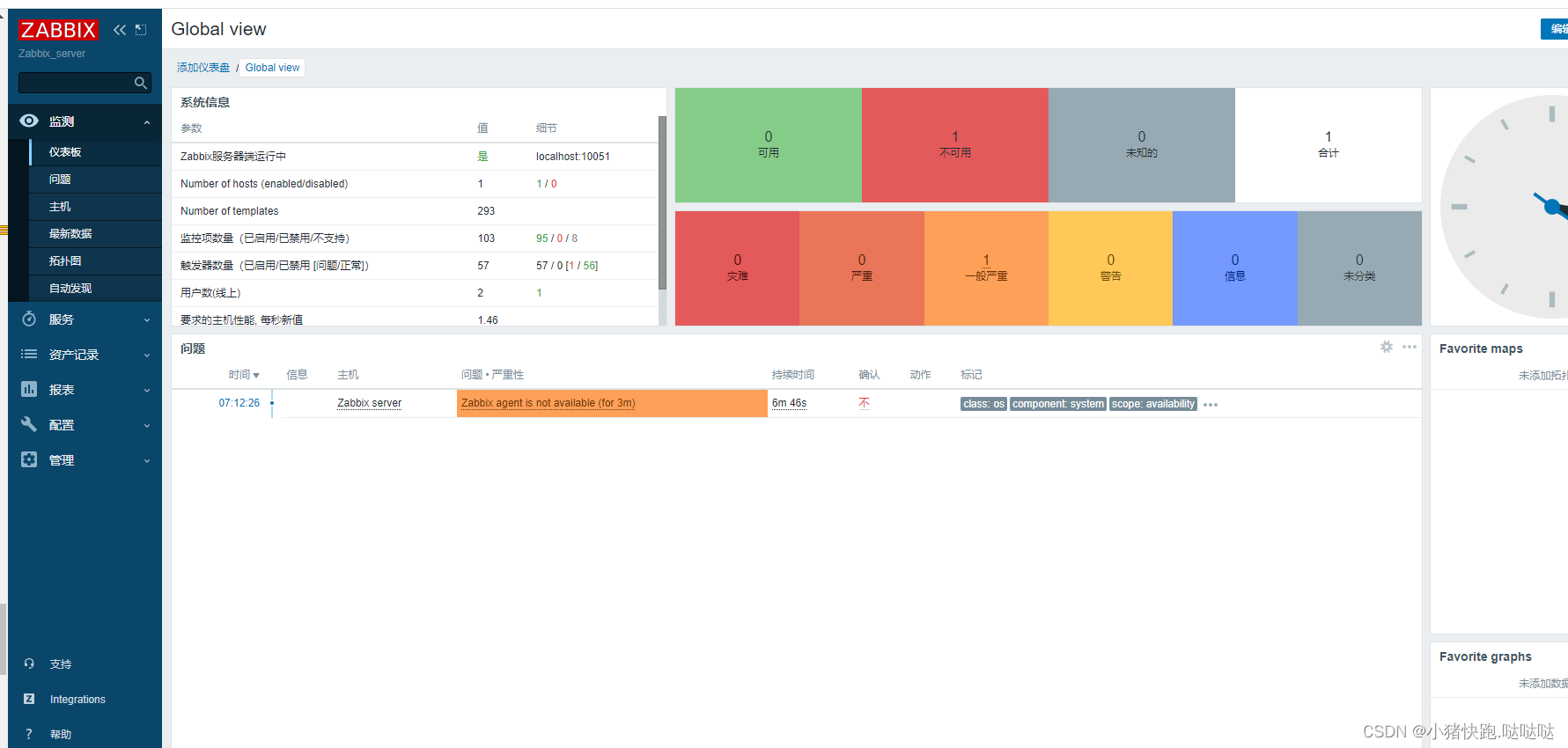Expand the 资产记录 menu section
The image size is (1568, 748).
pos(147,356)
